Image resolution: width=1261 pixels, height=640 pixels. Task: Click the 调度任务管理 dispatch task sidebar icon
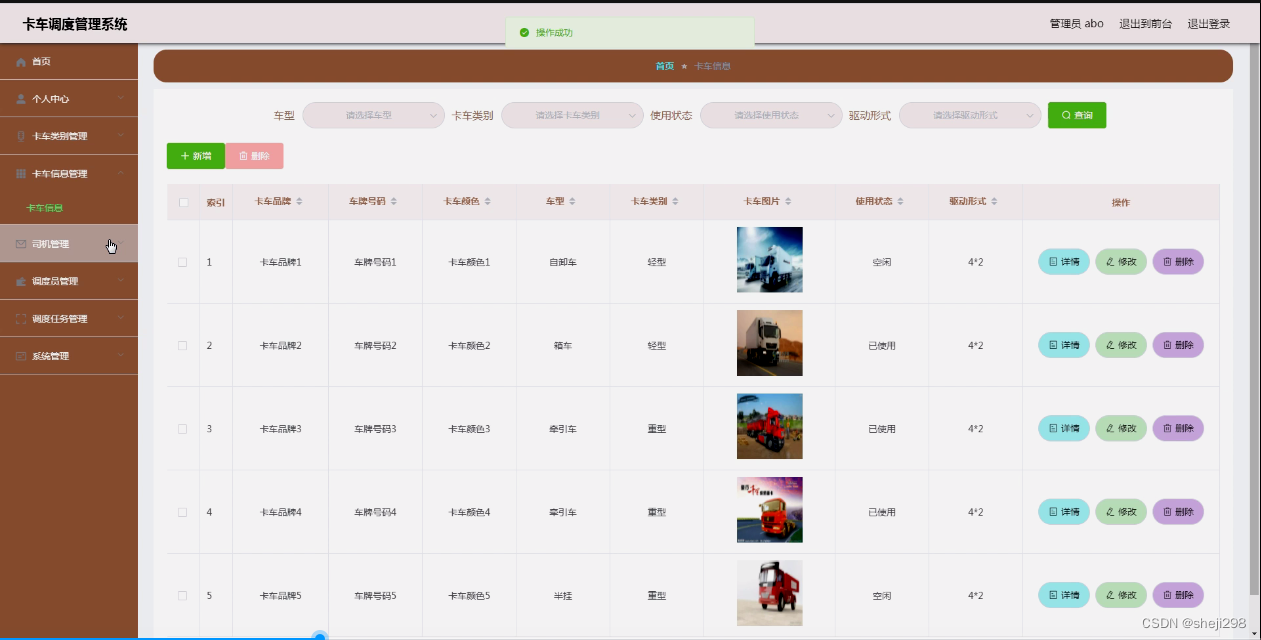[21, 318]
